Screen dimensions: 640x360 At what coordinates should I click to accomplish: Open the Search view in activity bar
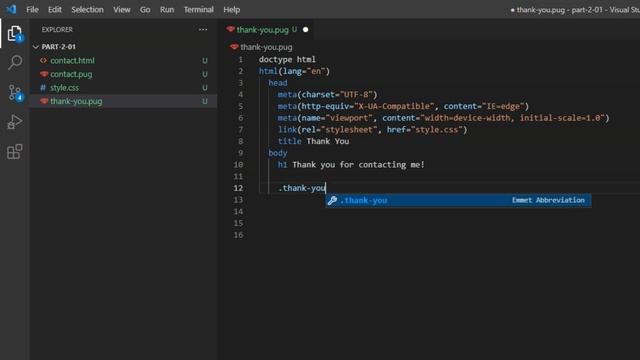[15, 63]
